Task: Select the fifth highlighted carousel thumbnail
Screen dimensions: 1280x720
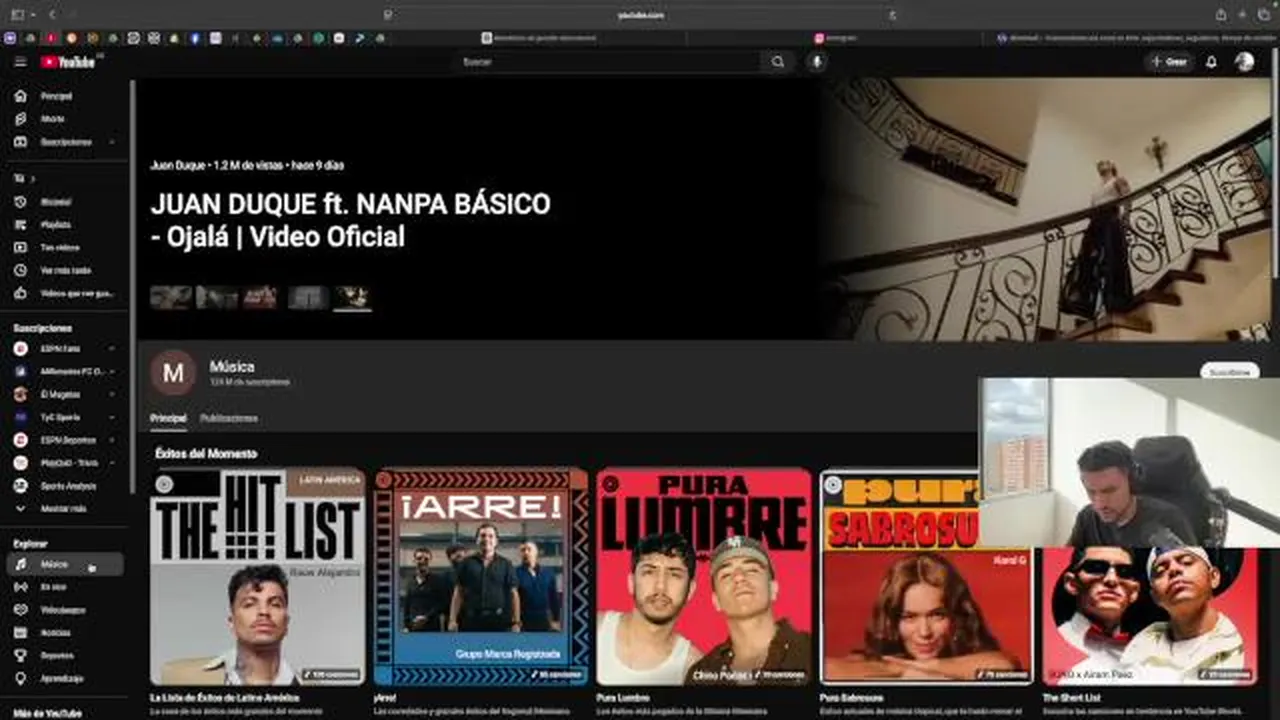Action: pos(352,297)
